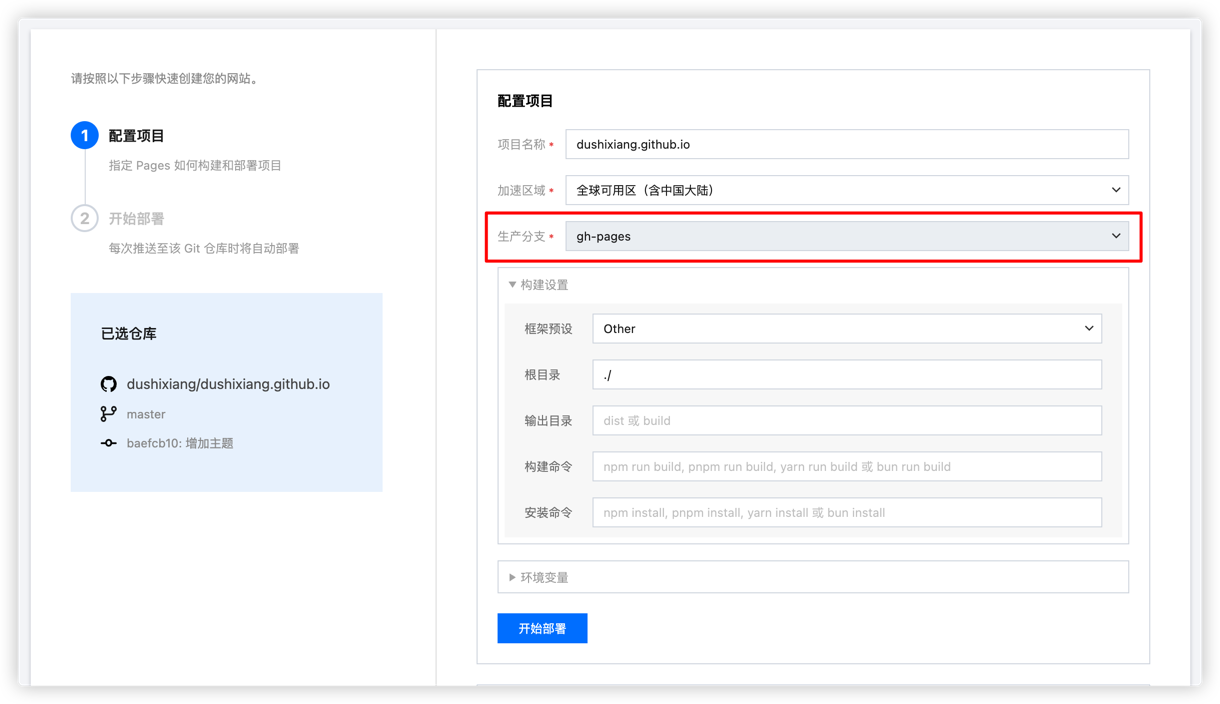The height and width of the screenshot is (704, 1220).
Task: Click the 构建命令 build command field
Action: click(846, 466)
